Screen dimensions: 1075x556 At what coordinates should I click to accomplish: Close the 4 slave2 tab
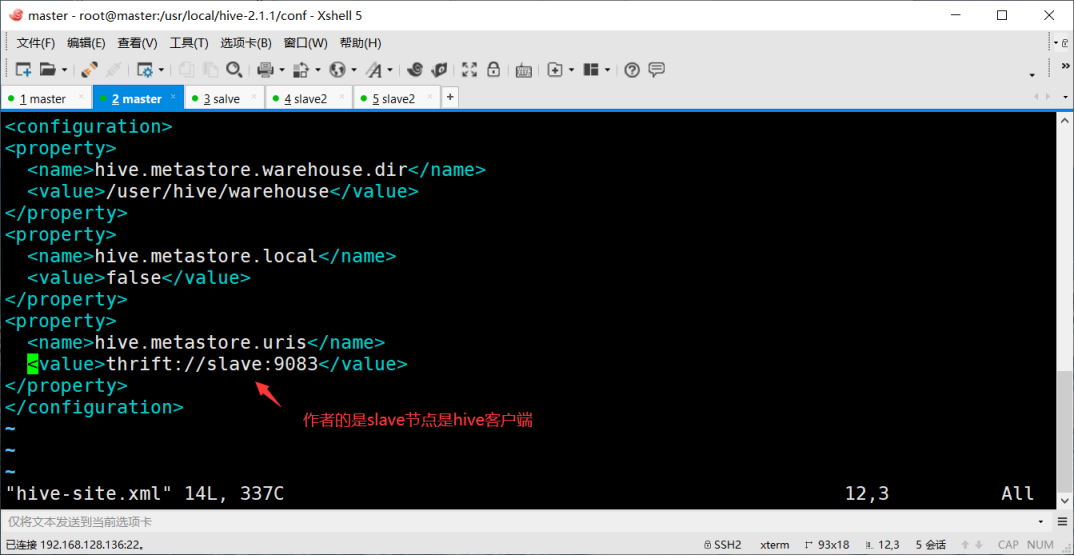tap(342, 97)
